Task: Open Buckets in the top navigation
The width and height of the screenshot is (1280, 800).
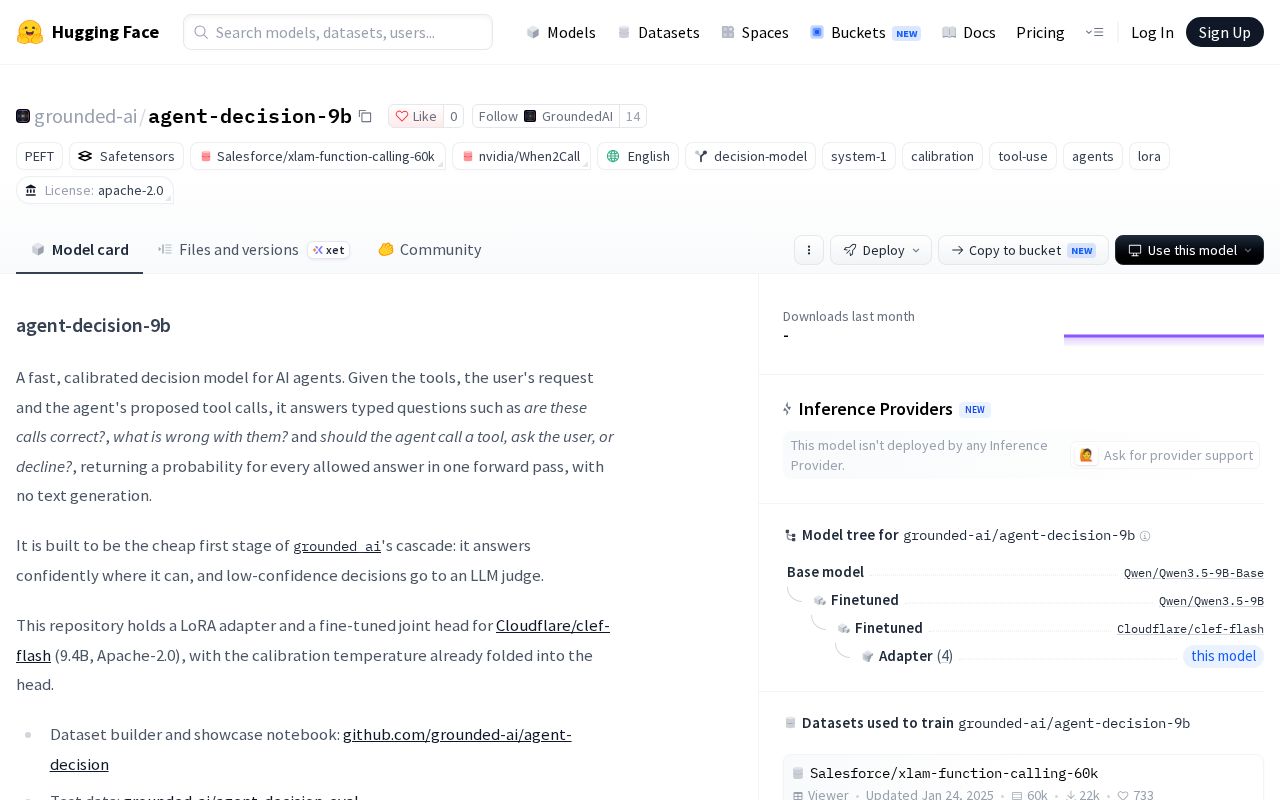Action: (x=865, y=32)
